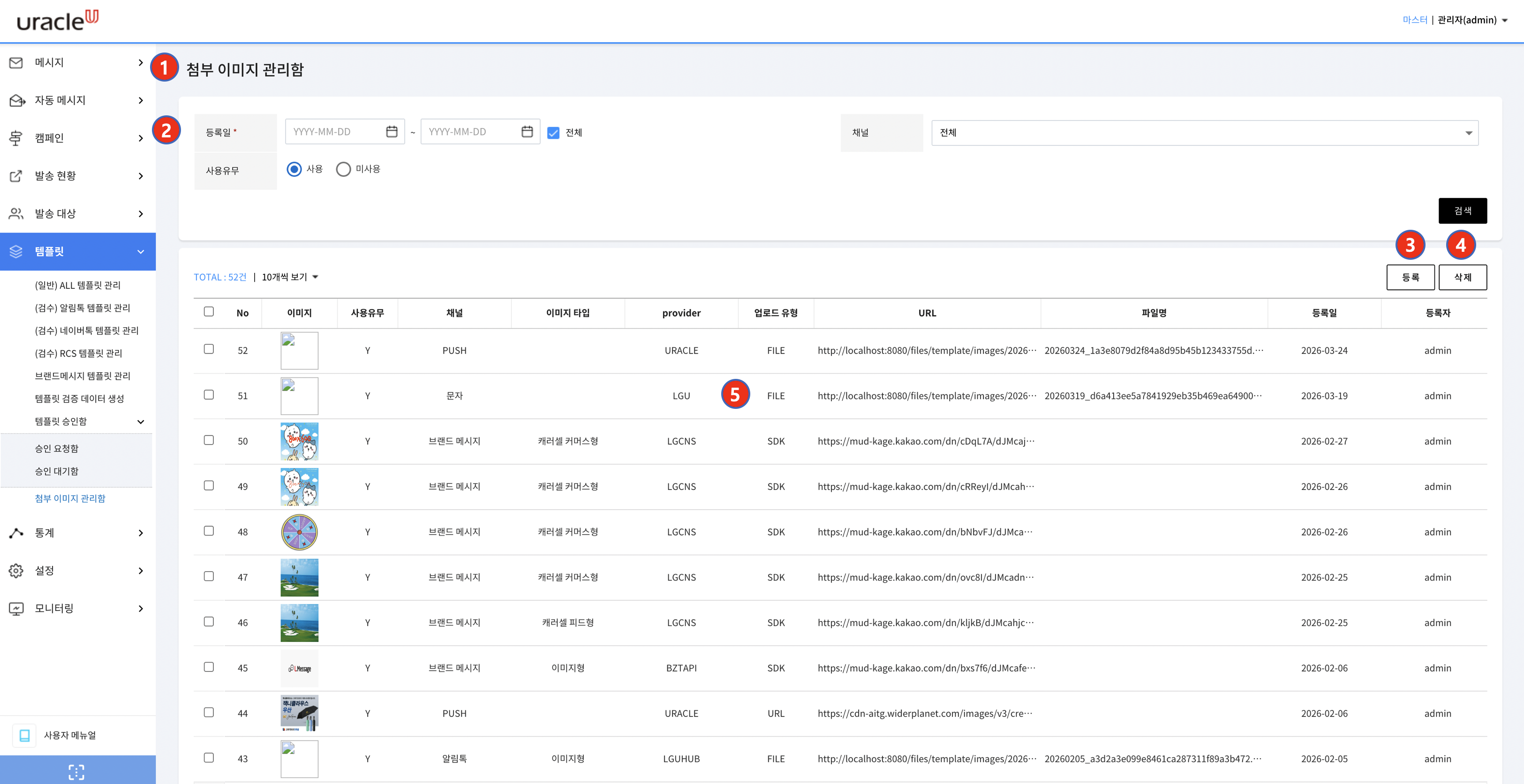This screenshot has width=1524, height=784.
Task: Click the 모니터링 monitor icon in sidebar
Action: [16, 609]
